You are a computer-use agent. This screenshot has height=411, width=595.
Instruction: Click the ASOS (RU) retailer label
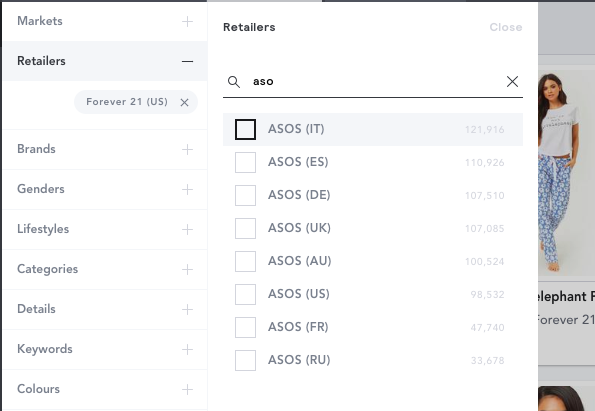pos(299,360)
